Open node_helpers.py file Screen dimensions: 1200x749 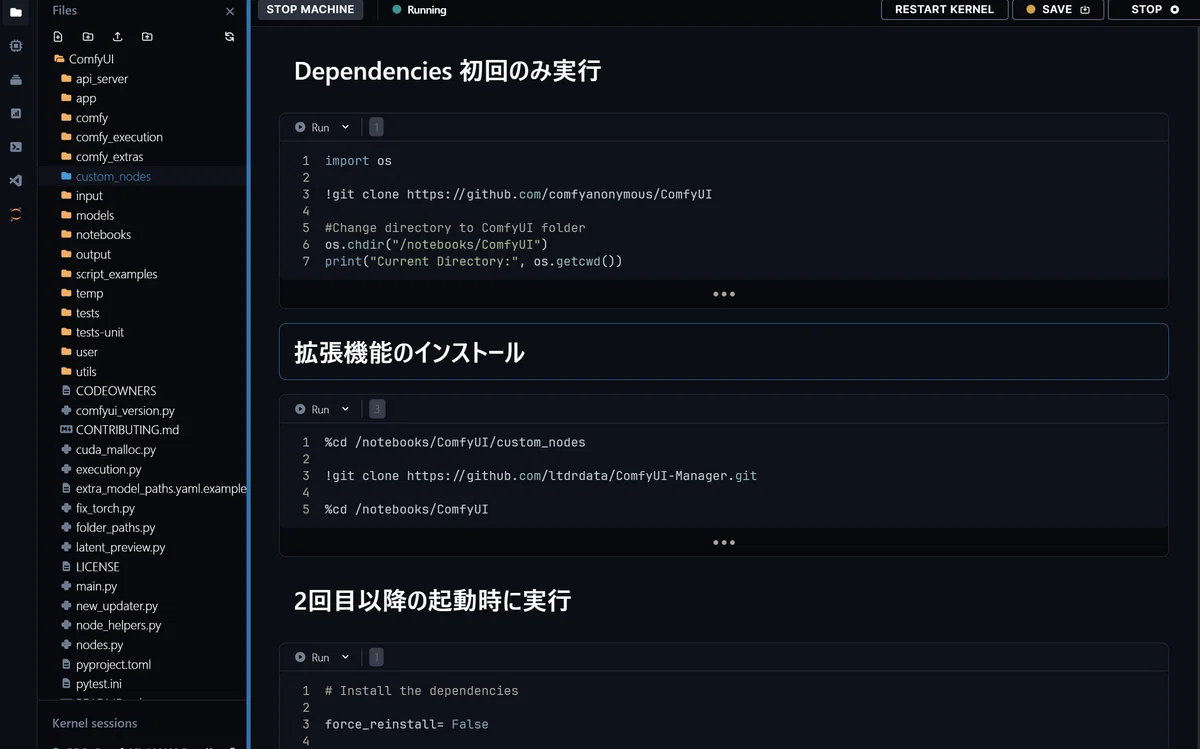click(x=111, y=625)
